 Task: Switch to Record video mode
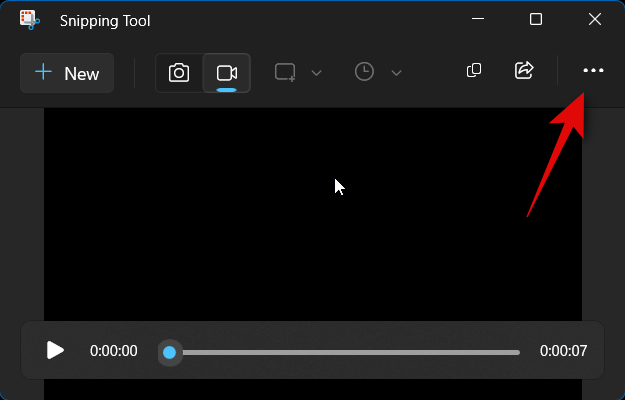[227, 73]
